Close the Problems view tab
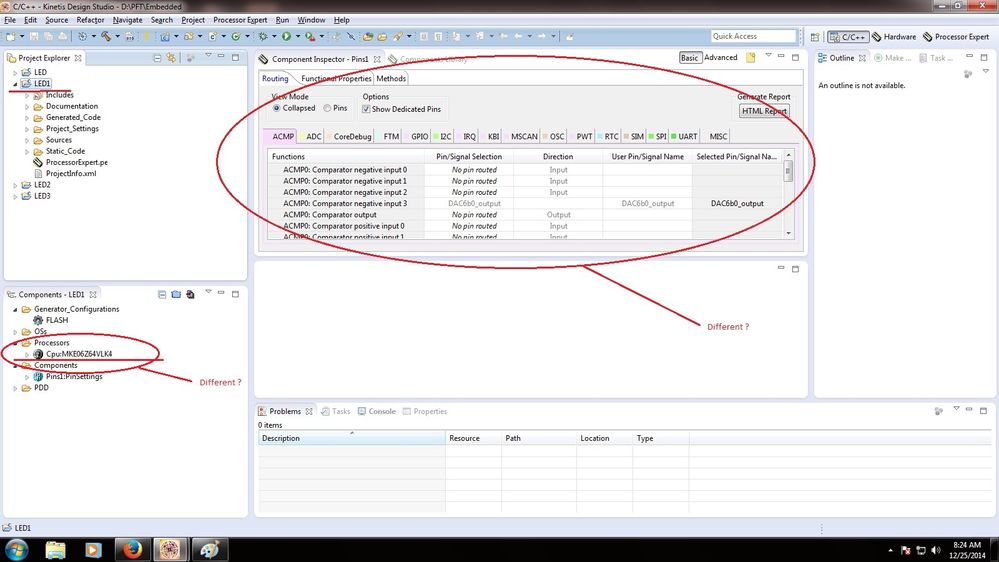Image resolution: width=999 pixels, height=562 pixels. pos(309,412)
